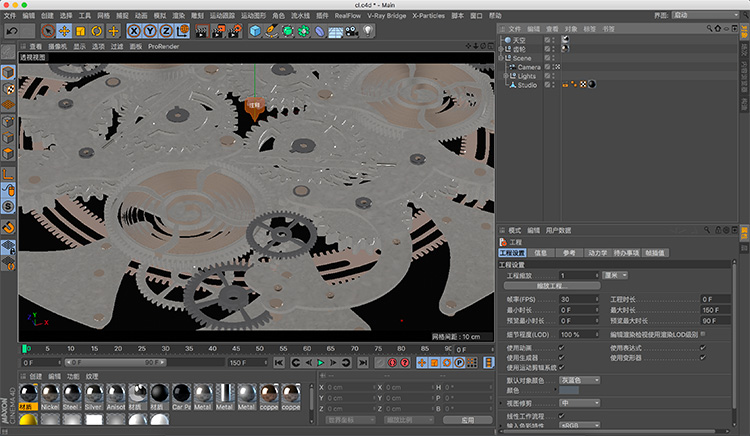Select the Live Selection tool
The width and height of the screenshot is (750, 436).
[48, 31]
